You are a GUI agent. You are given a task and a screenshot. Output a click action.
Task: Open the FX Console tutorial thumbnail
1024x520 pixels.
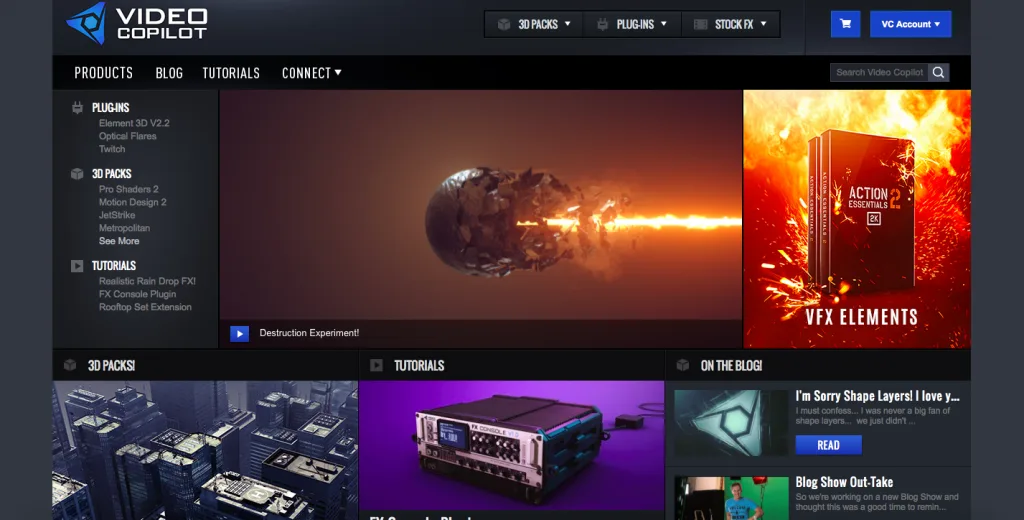(x=511, y=446)
